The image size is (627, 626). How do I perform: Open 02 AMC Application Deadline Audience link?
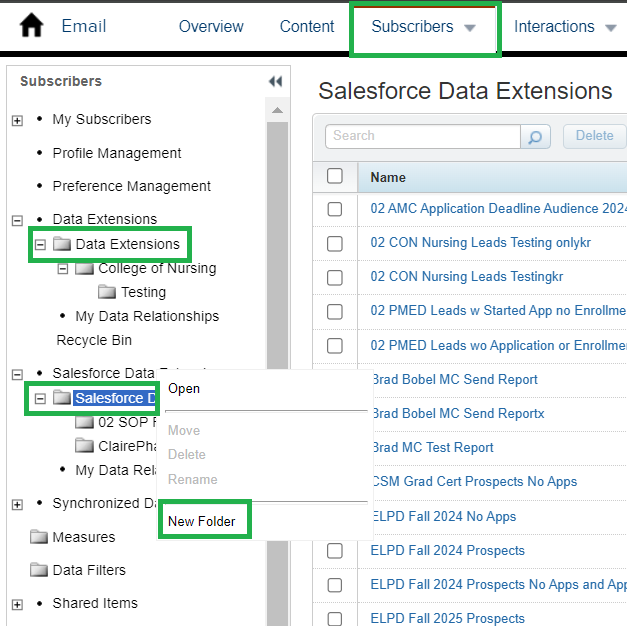coord(498,208)
